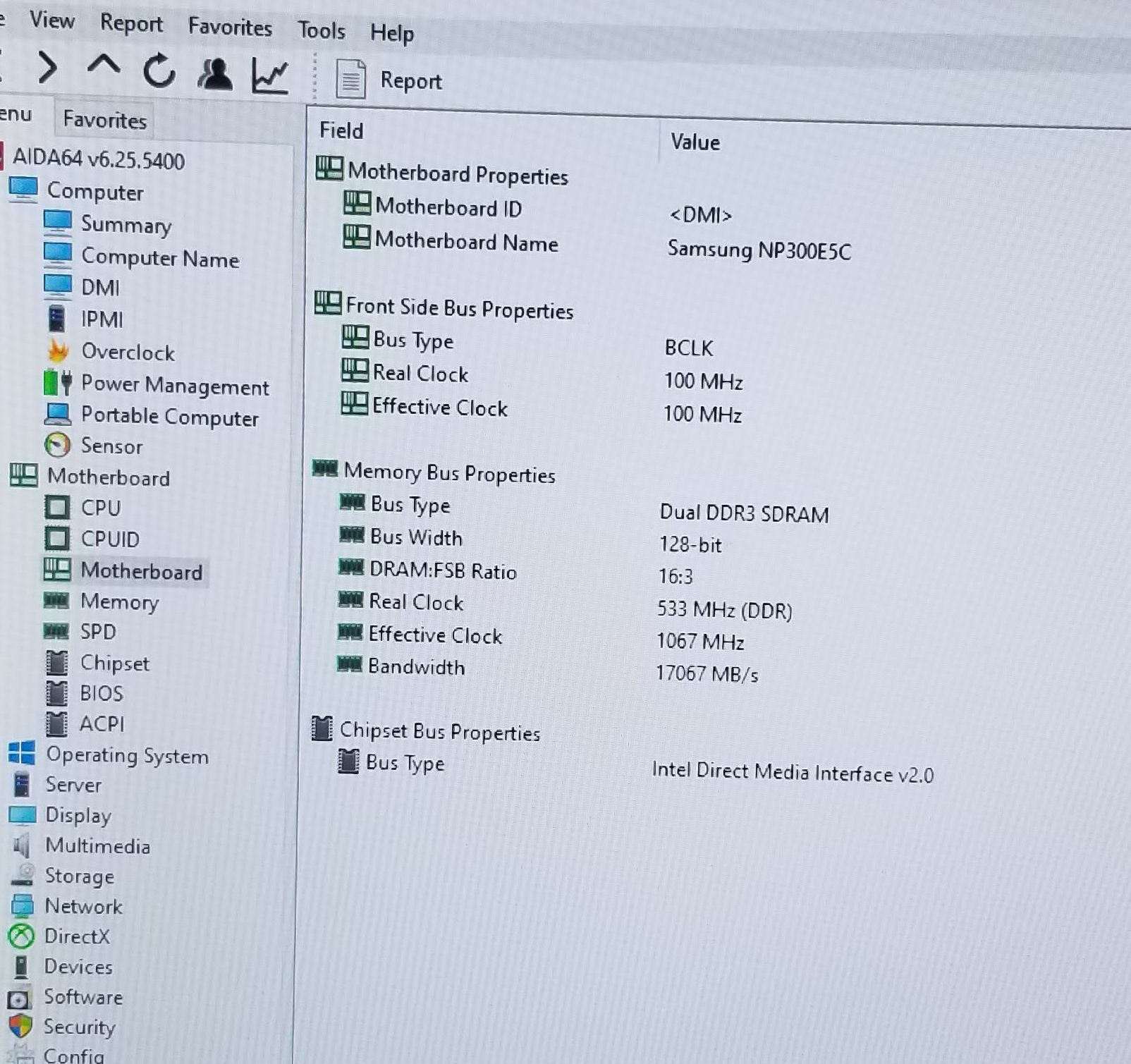This screenshot has width=1131, height=1064.
Task: Open Power Management in sidebar
Action: [x=174, y=386]
